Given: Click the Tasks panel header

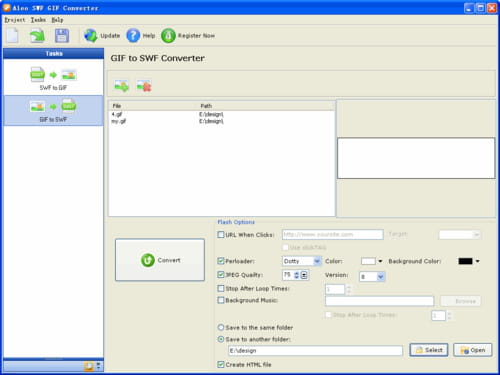Looking at the screenshot, I should (x=54, y=53).
